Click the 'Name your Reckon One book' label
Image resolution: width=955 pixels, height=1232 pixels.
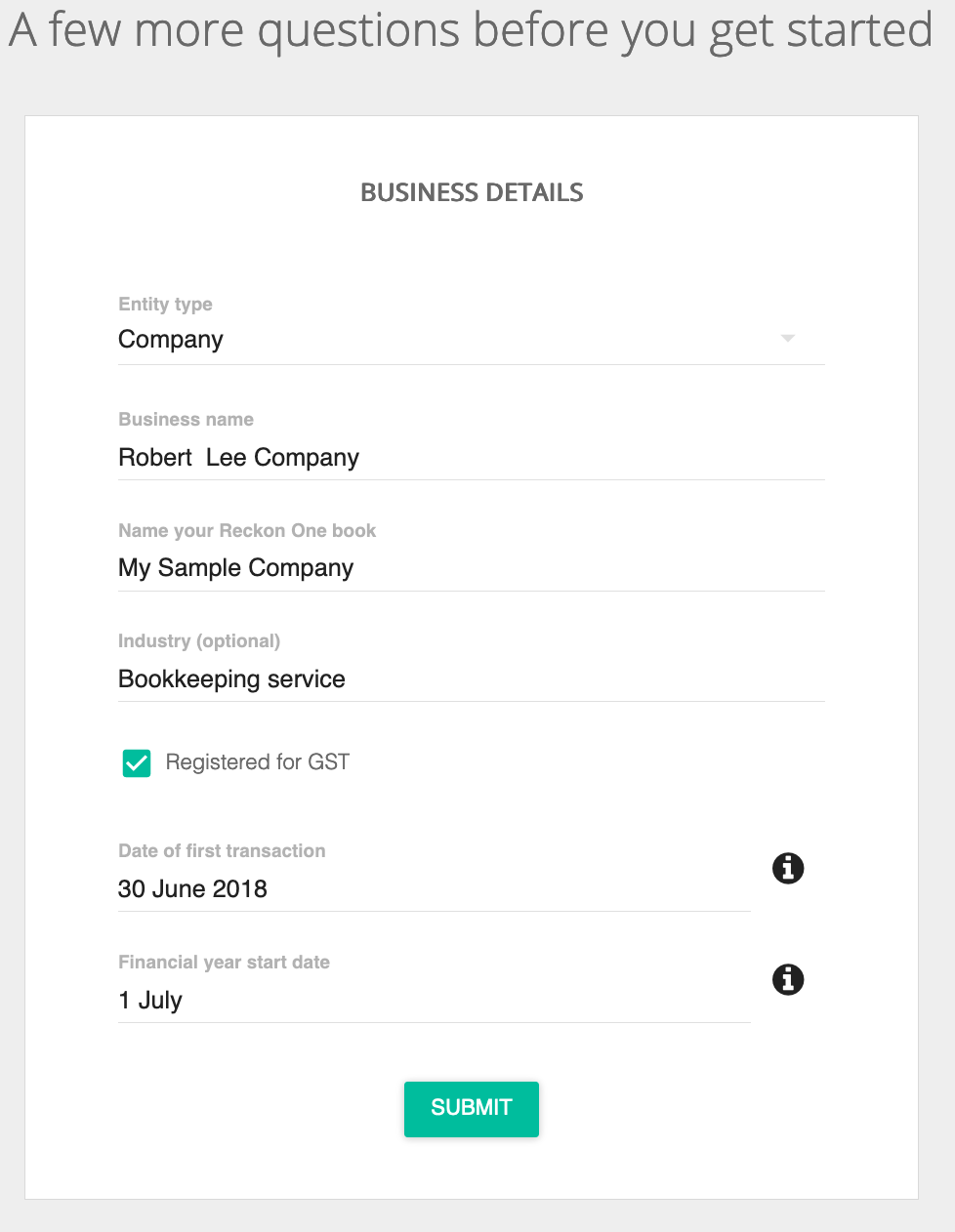(x=247, y=530)
